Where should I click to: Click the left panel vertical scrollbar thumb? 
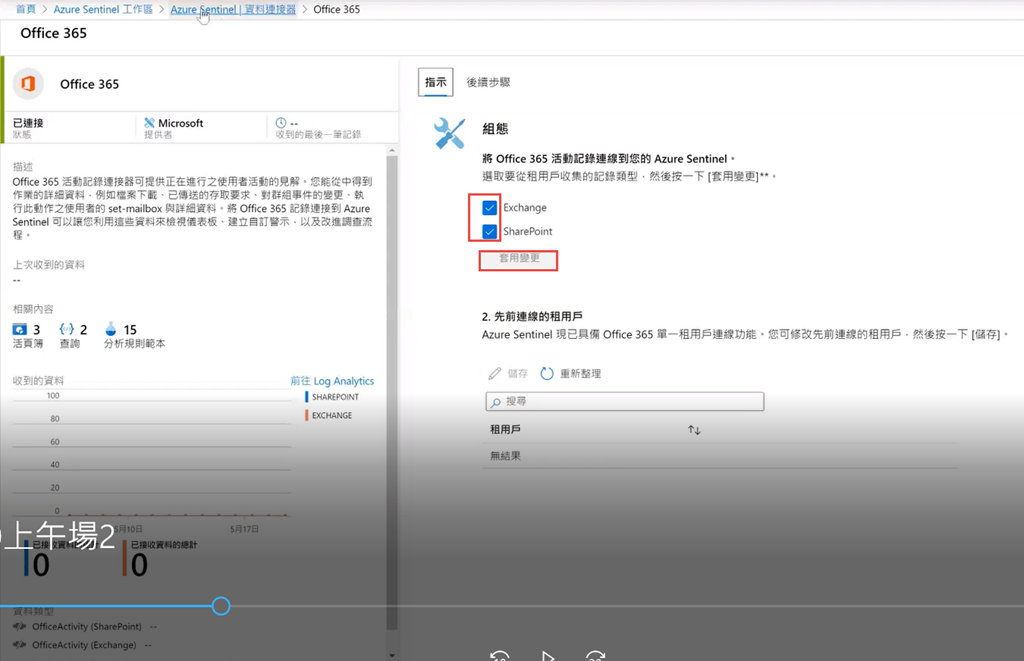392,392
